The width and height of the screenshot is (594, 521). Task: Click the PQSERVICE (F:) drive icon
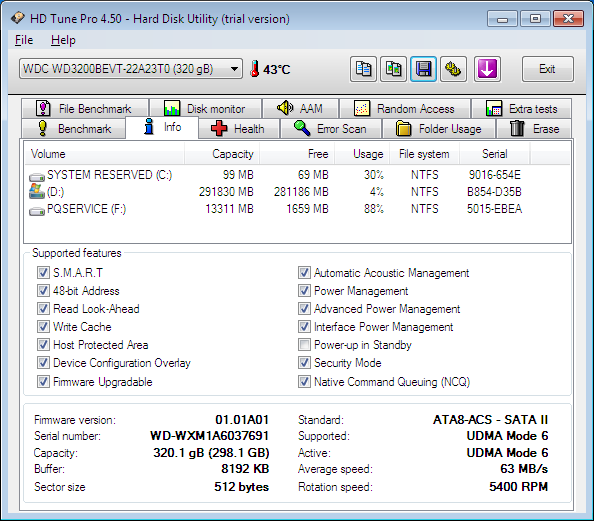tap(37, 211)
